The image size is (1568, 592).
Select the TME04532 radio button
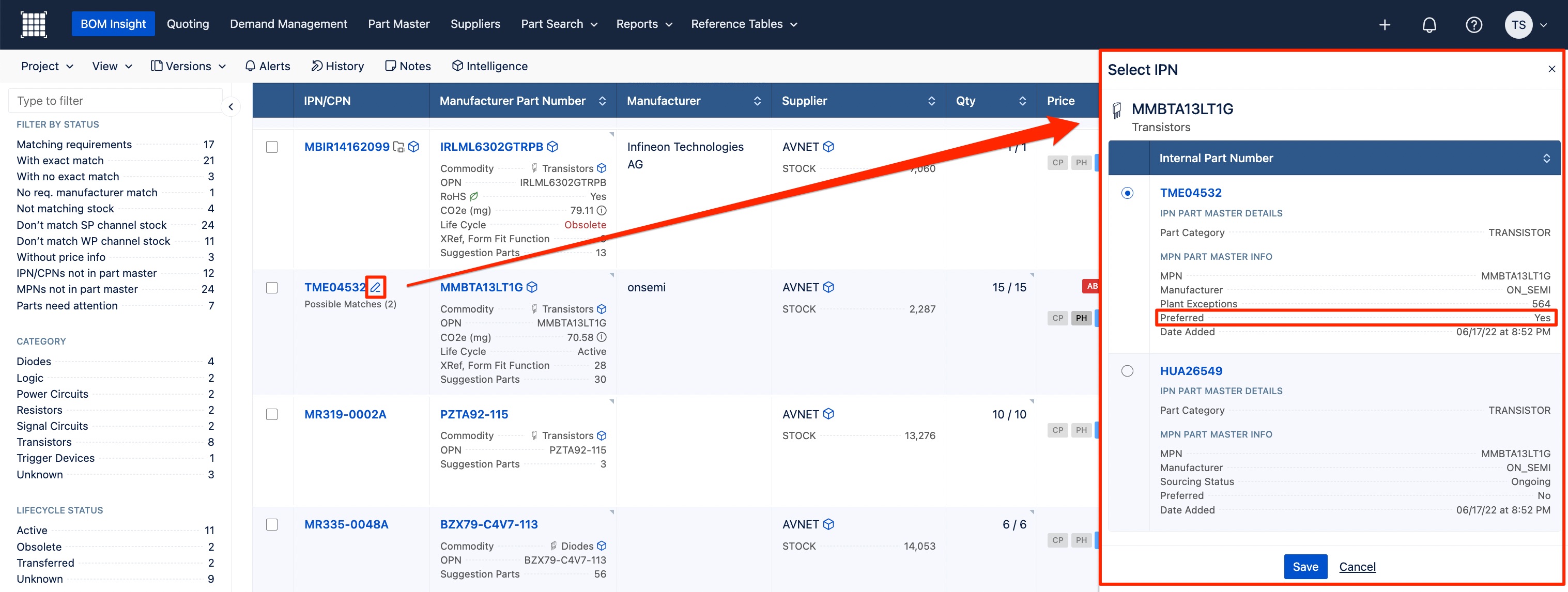click(x=1127, y=193)
